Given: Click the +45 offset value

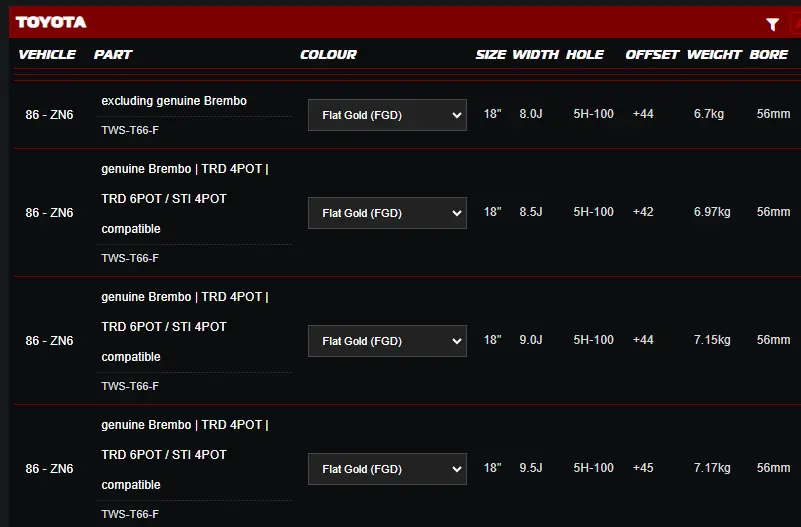Looking at the screenshot, I should [x=643, y=468].
